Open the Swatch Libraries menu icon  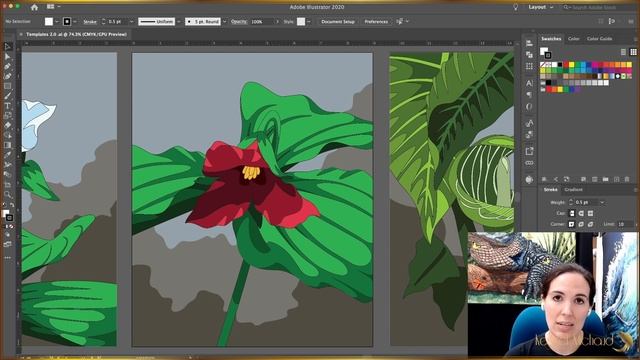click(544, 179)
